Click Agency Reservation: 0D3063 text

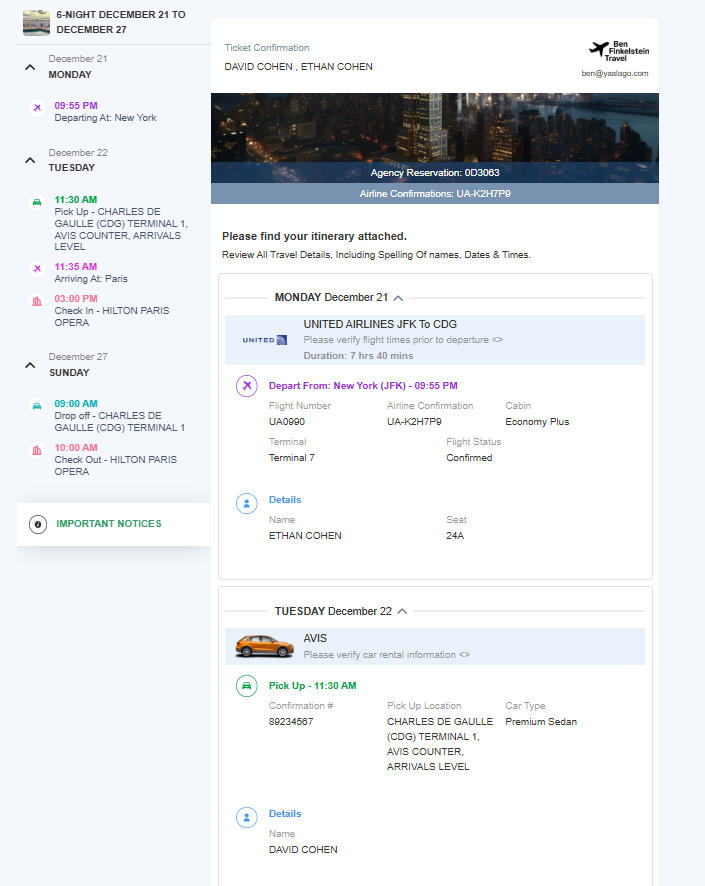[x=434, y=173]
